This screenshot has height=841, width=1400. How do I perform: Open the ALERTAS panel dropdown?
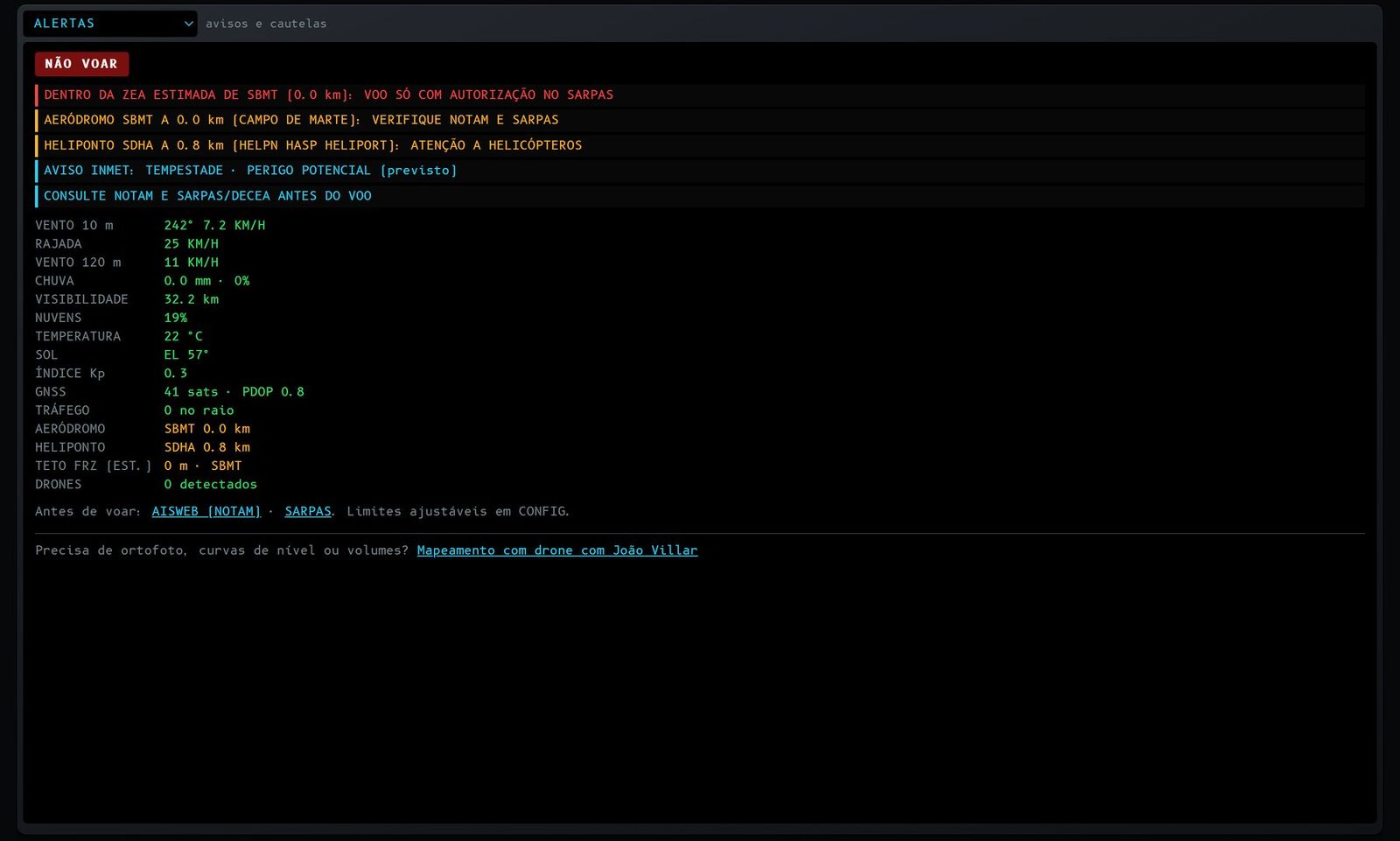[x=110, y=24]
